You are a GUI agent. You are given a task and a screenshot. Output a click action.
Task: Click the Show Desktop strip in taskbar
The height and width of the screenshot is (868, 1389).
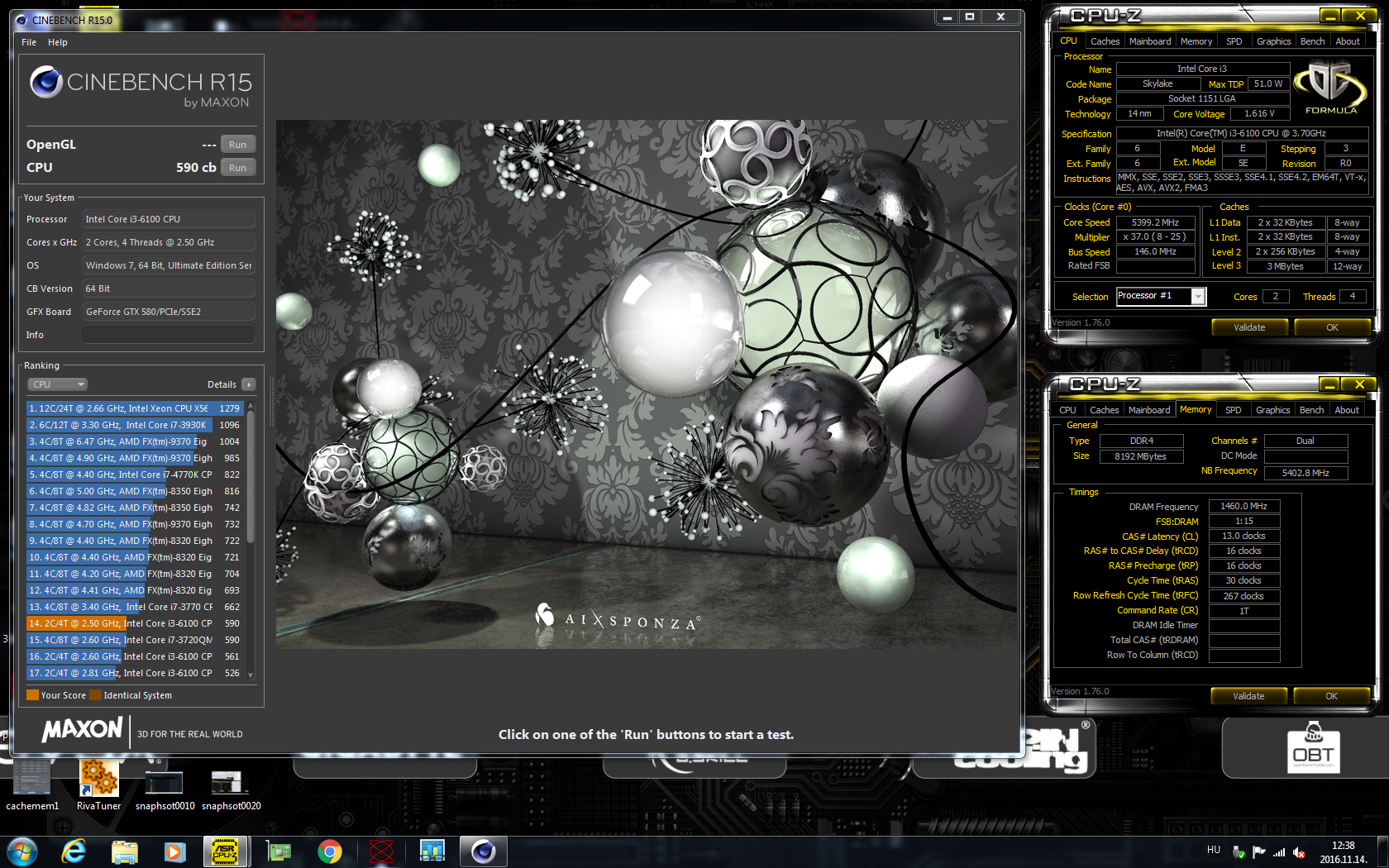[1382, 851]
